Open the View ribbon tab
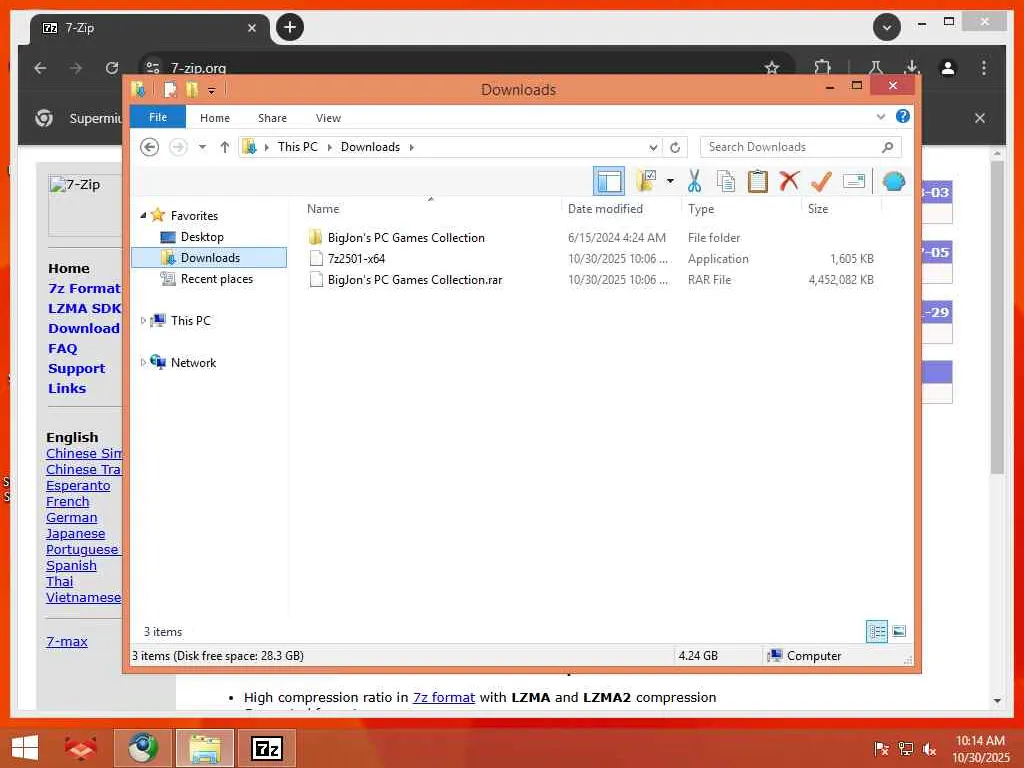Viewport: 1024px width, 768px height. pyautogui.click(x=328, y=118)
